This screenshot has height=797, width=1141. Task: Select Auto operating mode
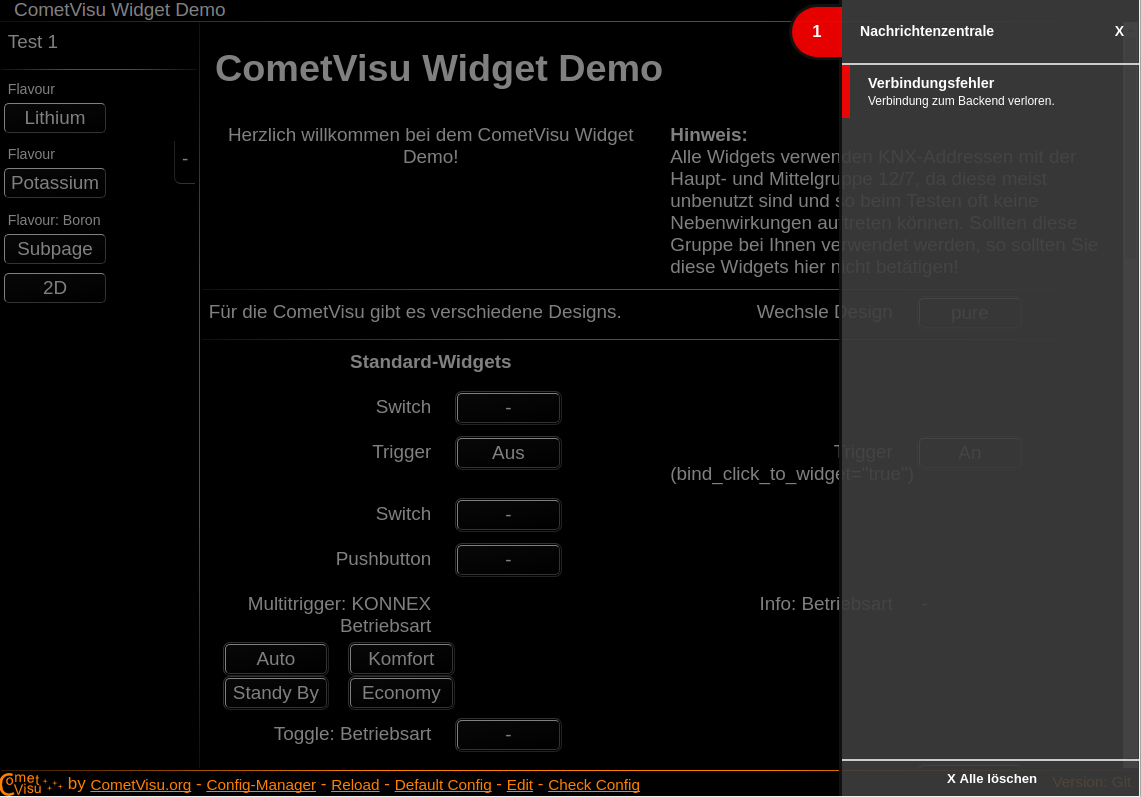tap(276, 659)
